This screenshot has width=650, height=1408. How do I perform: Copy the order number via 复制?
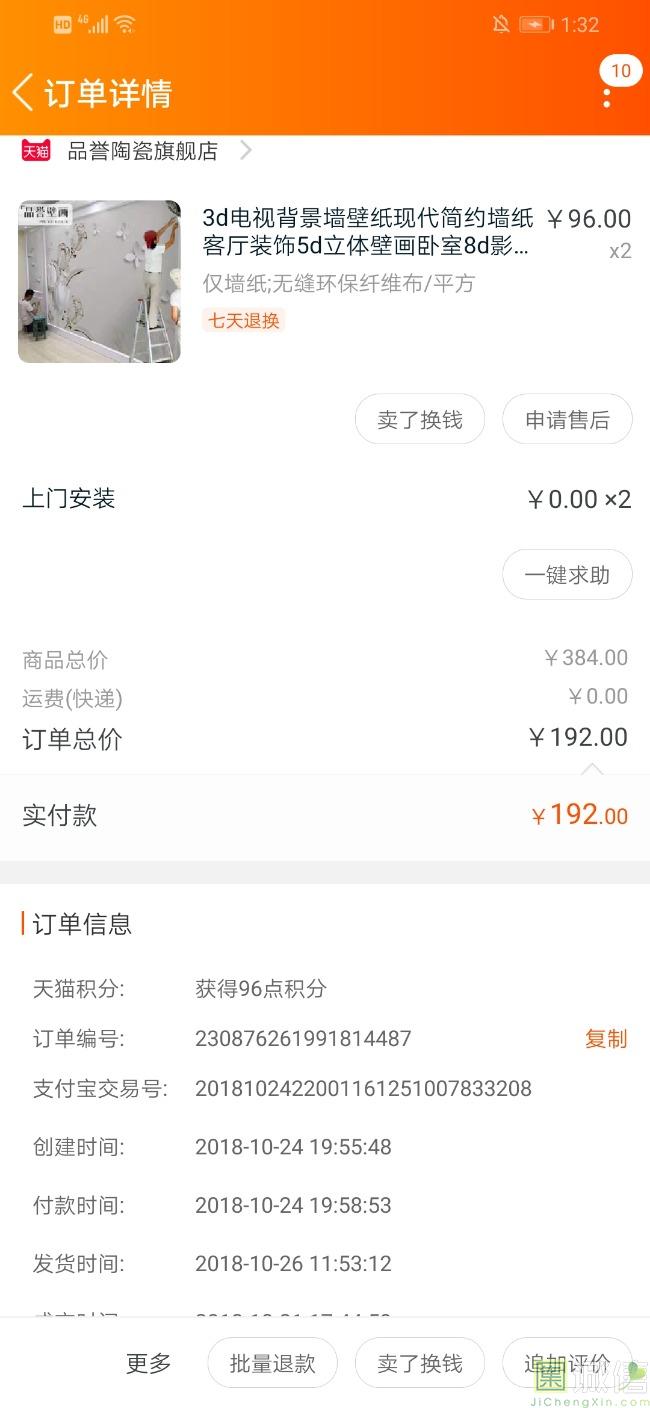(x=606, y=1039)
